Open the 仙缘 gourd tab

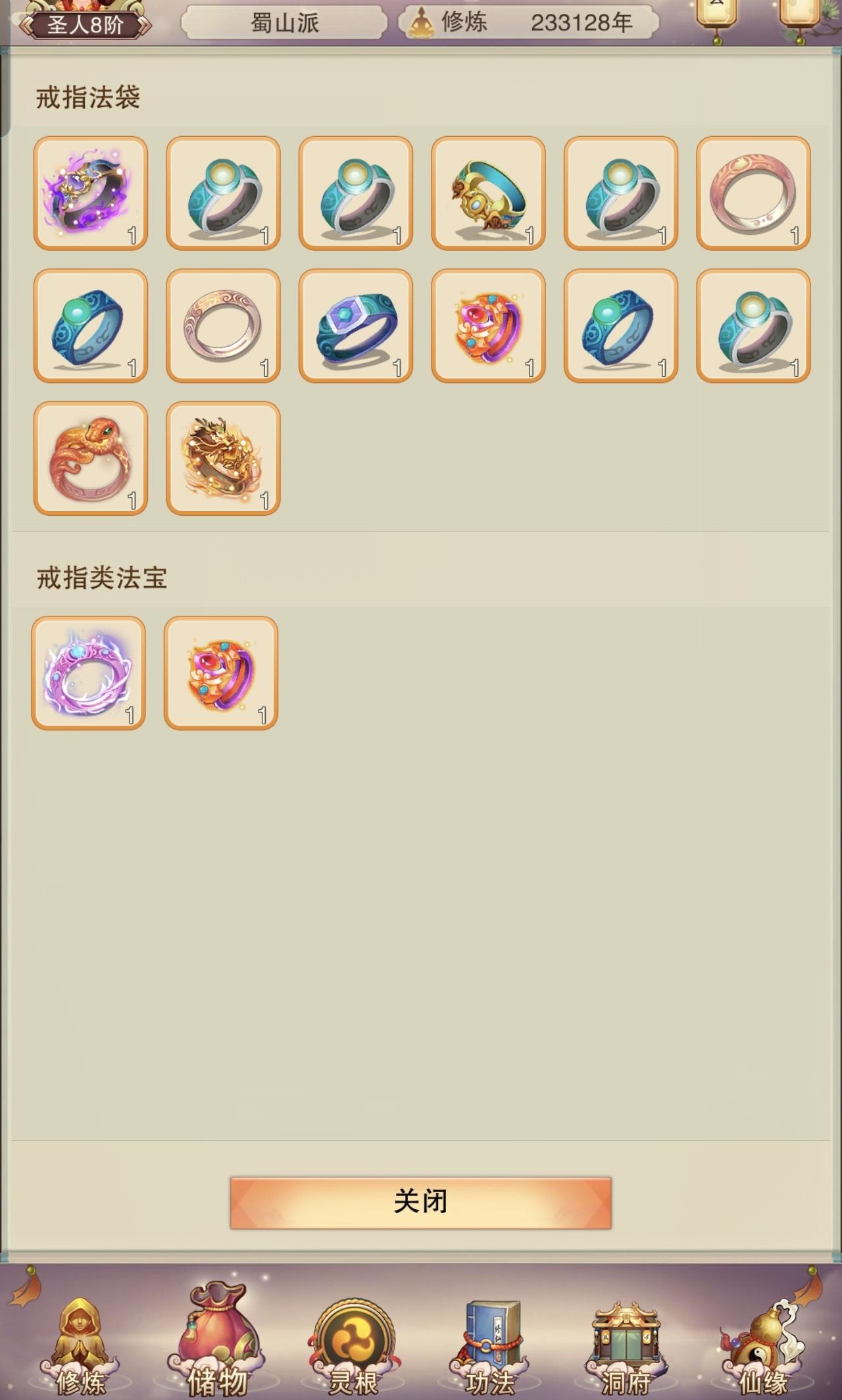763,1345
